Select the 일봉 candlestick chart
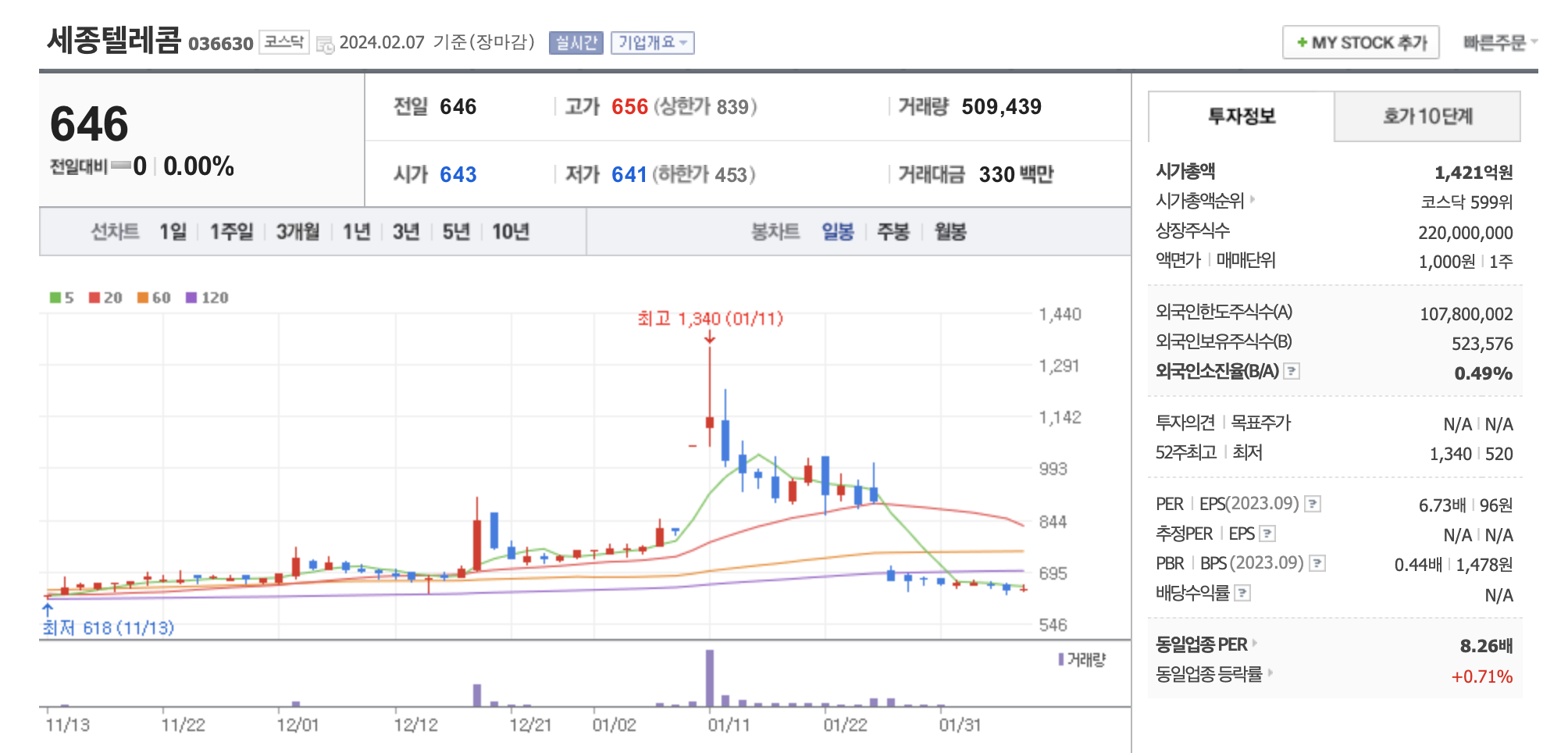 [x=837, y=231]
